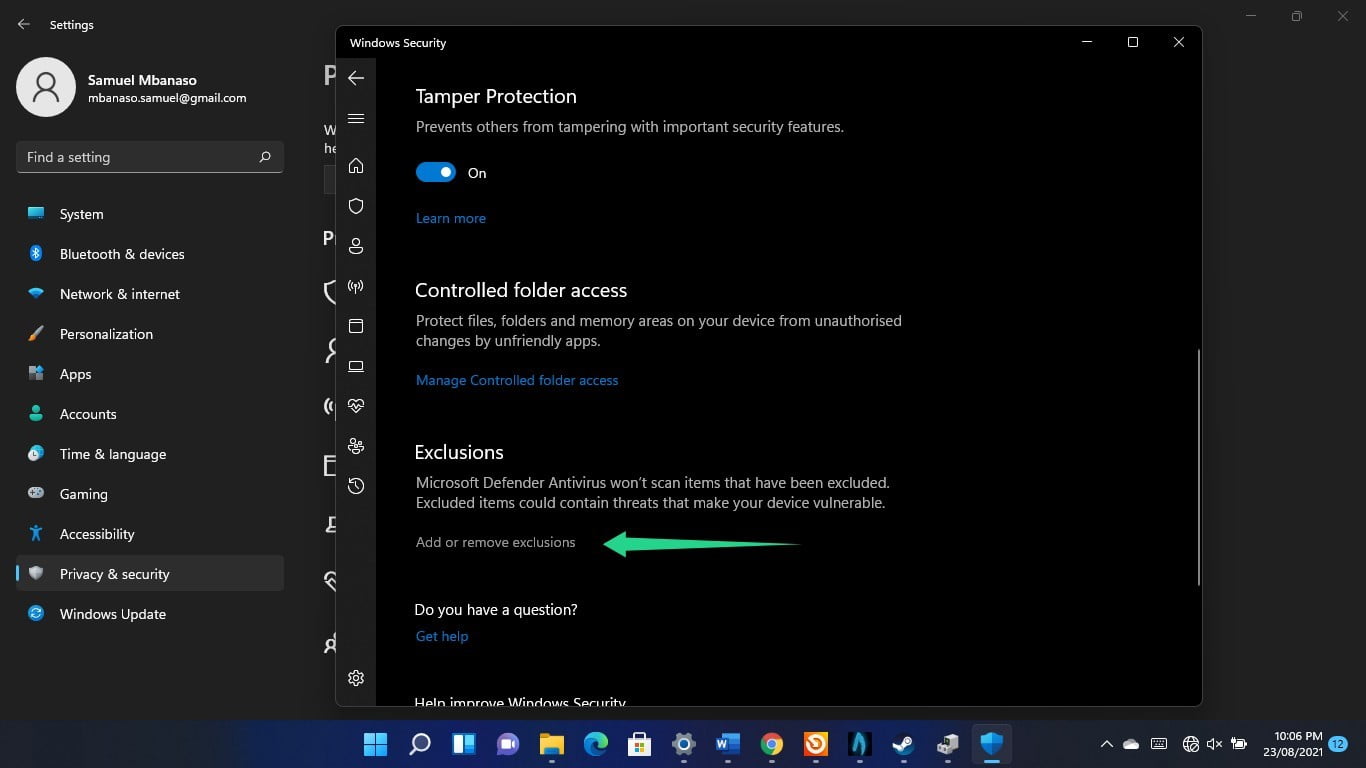Click the Windows Security settings gear
1366x768 pixels.
(x=355, y=678)
